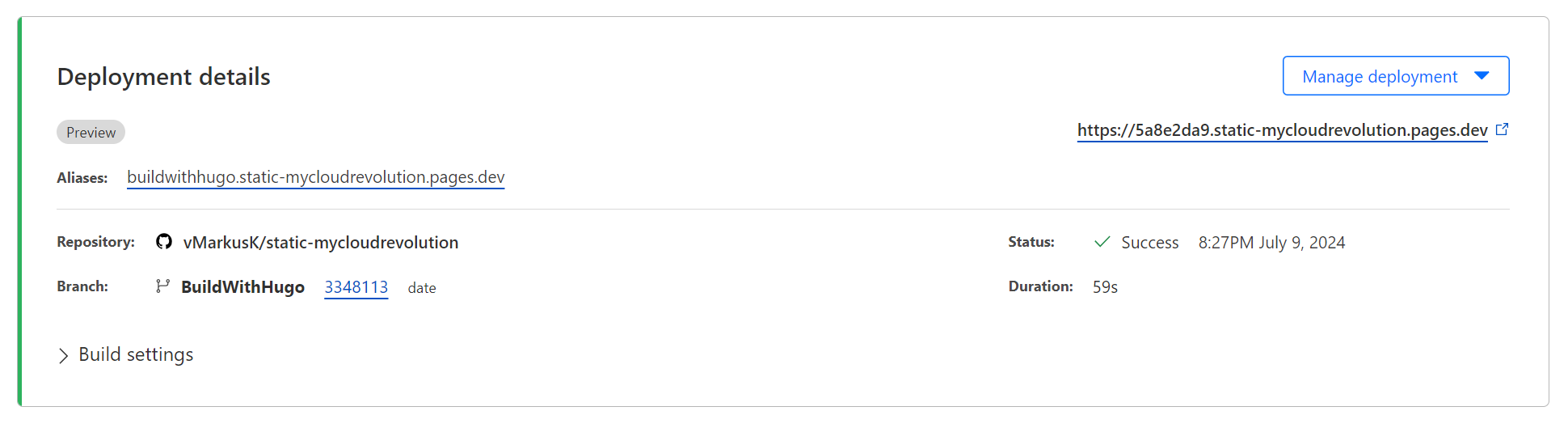Click the git branch icon

click(162, 286)
